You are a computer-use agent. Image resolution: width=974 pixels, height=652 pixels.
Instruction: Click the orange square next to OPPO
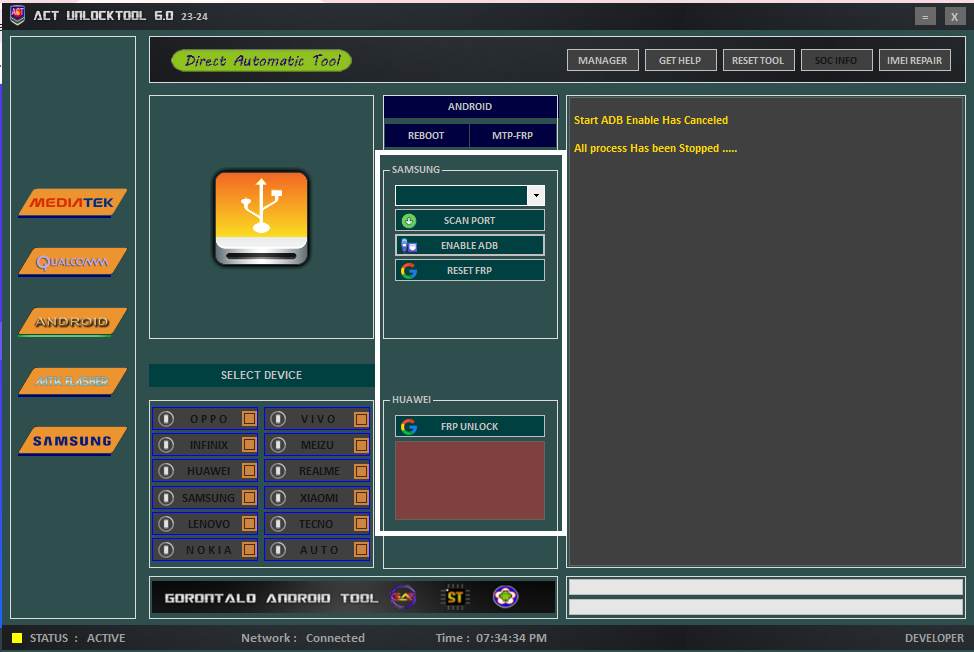coord(249,419)
